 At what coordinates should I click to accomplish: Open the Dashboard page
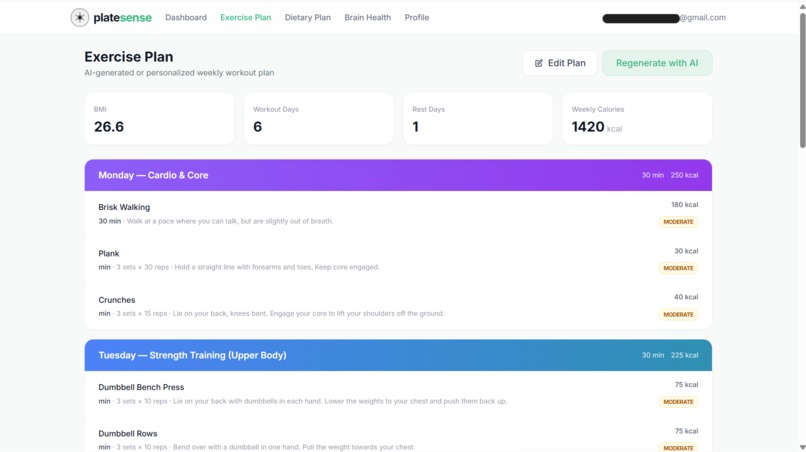pos(186,17)
